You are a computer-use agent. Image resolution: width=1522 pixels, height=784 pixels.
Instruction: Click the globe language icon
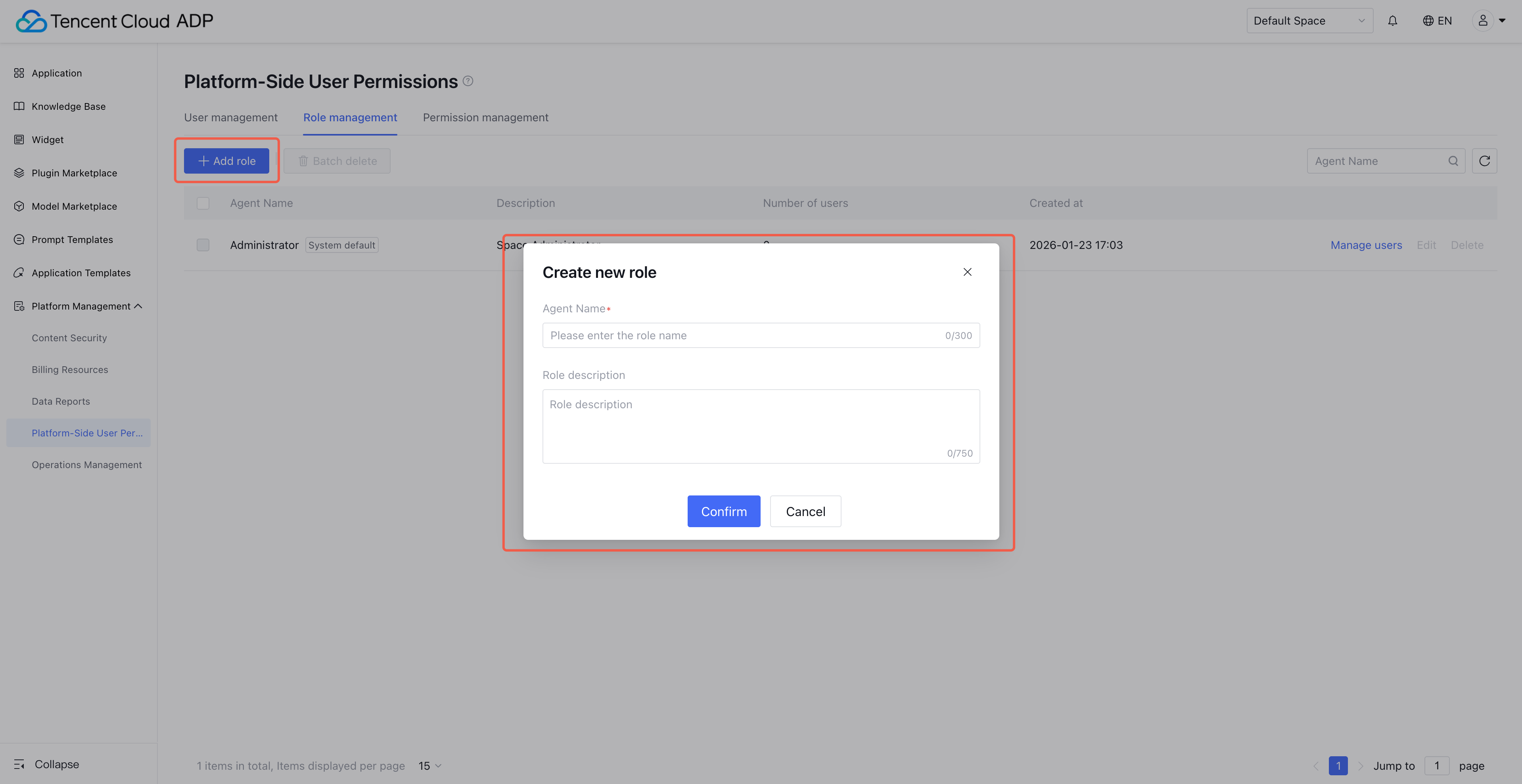click(x=1428, y=21)
